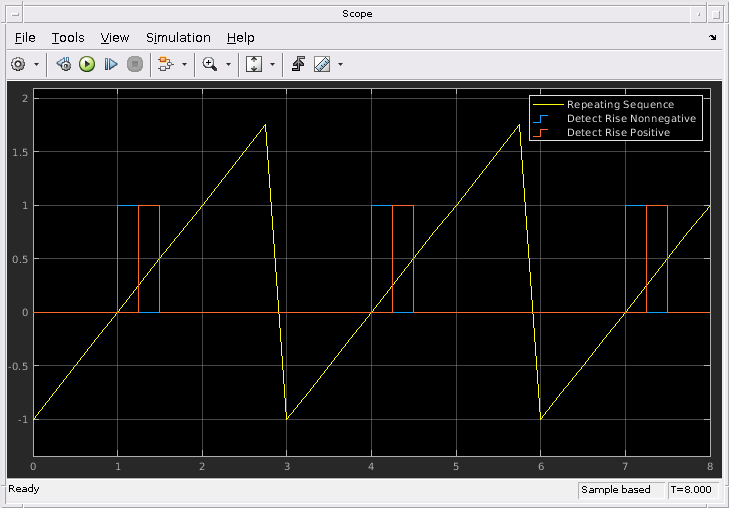Select the Zoom magnifier tool
This screenshot has height=508, width=729.
pos(210,64)
